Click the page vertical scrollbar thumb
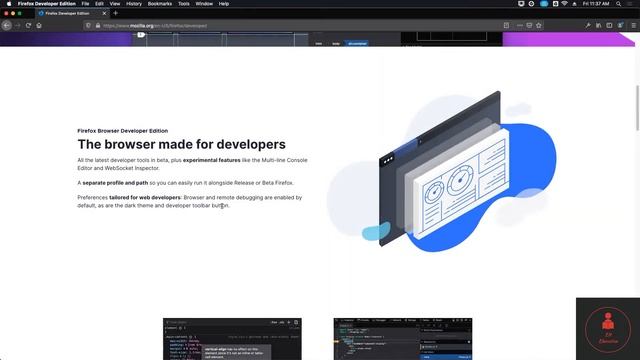 pyautogui.click(x=638, y=108)
